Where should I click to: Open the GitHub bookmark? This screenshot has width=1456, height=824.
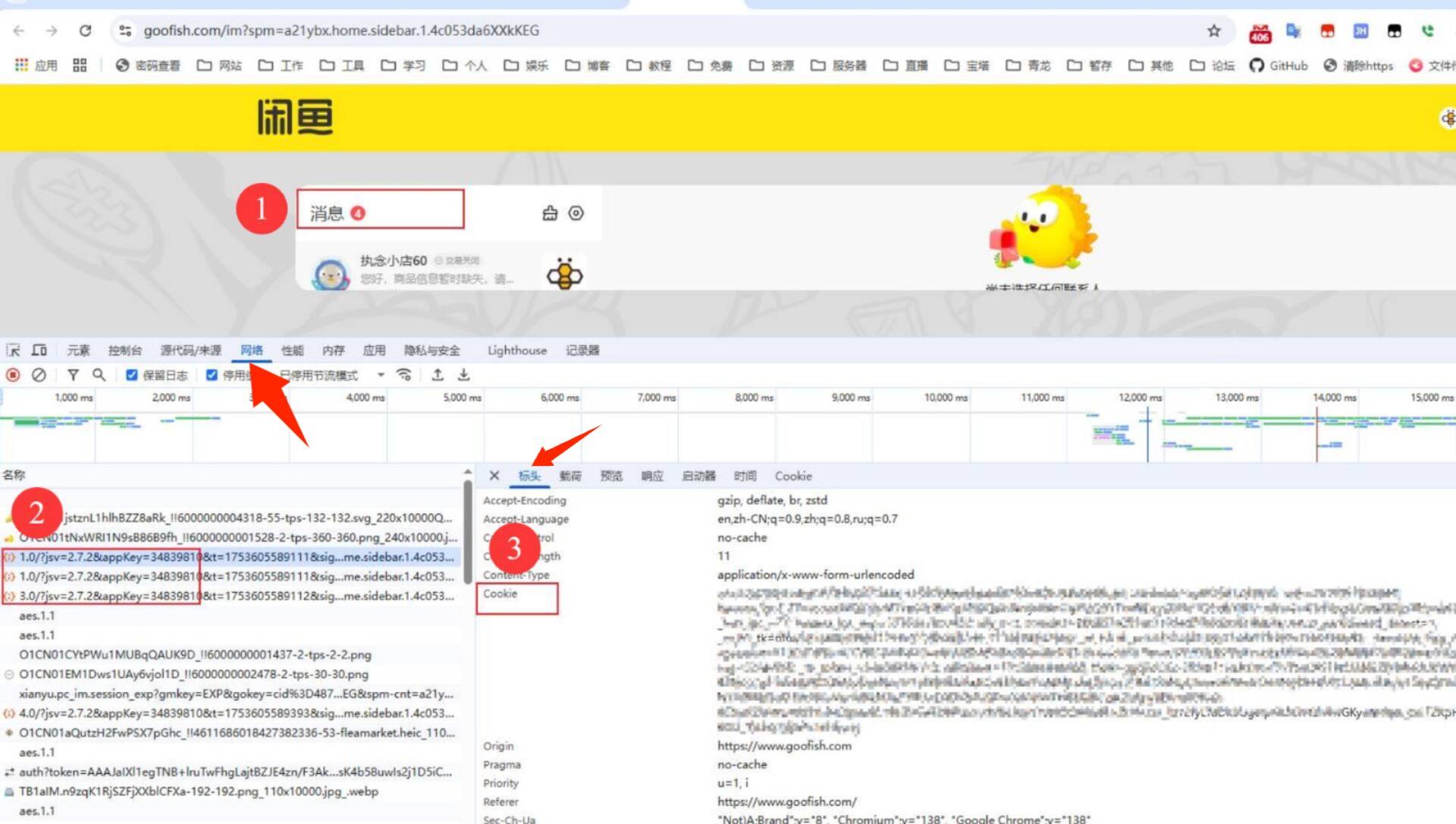tap(1279, 65)
